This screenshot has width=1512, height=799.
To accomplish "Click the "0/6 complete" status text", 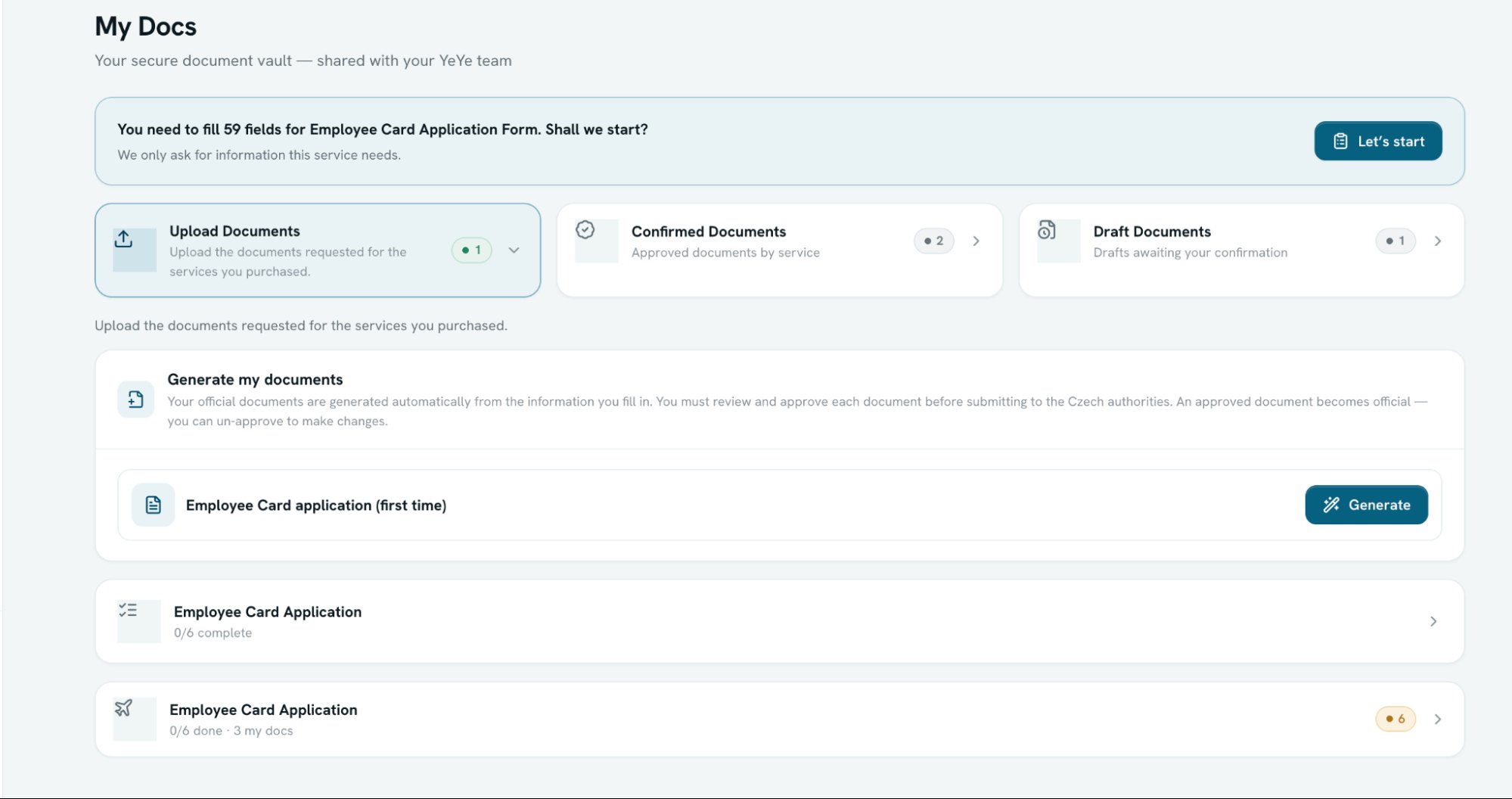I will pos(213,633).
